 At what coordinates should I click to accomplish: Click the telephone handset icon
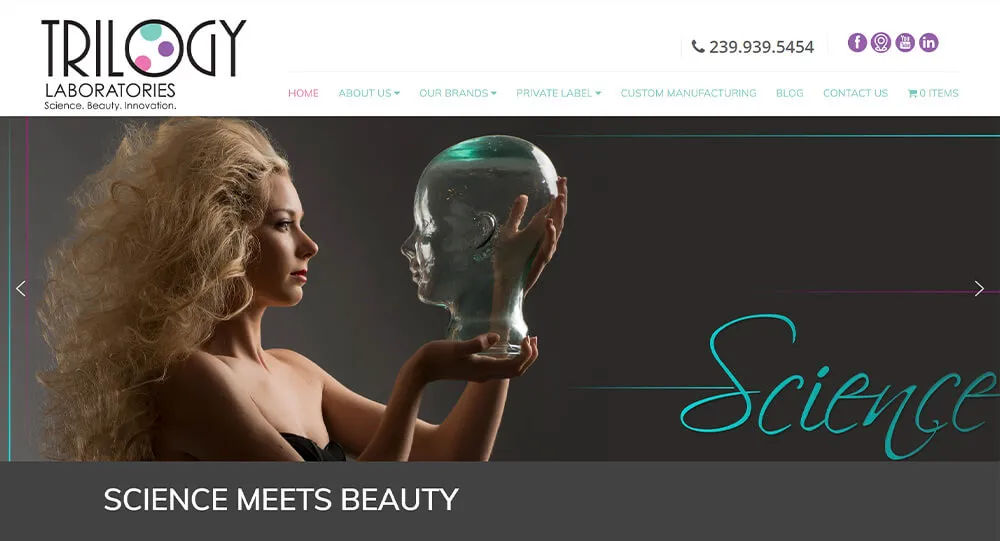pyautogui.click(x=698, y=47)
